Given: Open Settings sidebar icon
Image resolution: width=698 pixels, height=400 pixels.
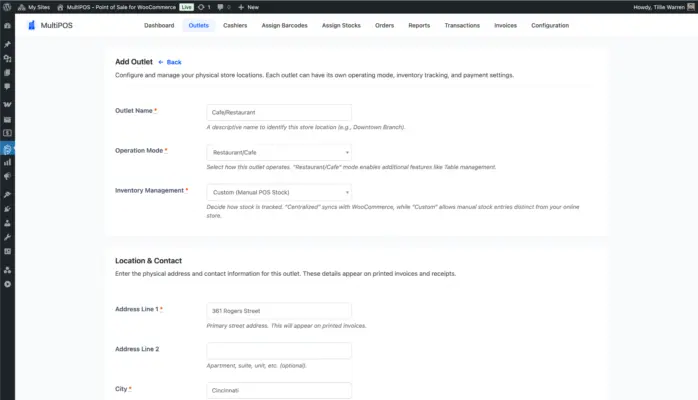Looking at the screenshot, I should point(7,251).
